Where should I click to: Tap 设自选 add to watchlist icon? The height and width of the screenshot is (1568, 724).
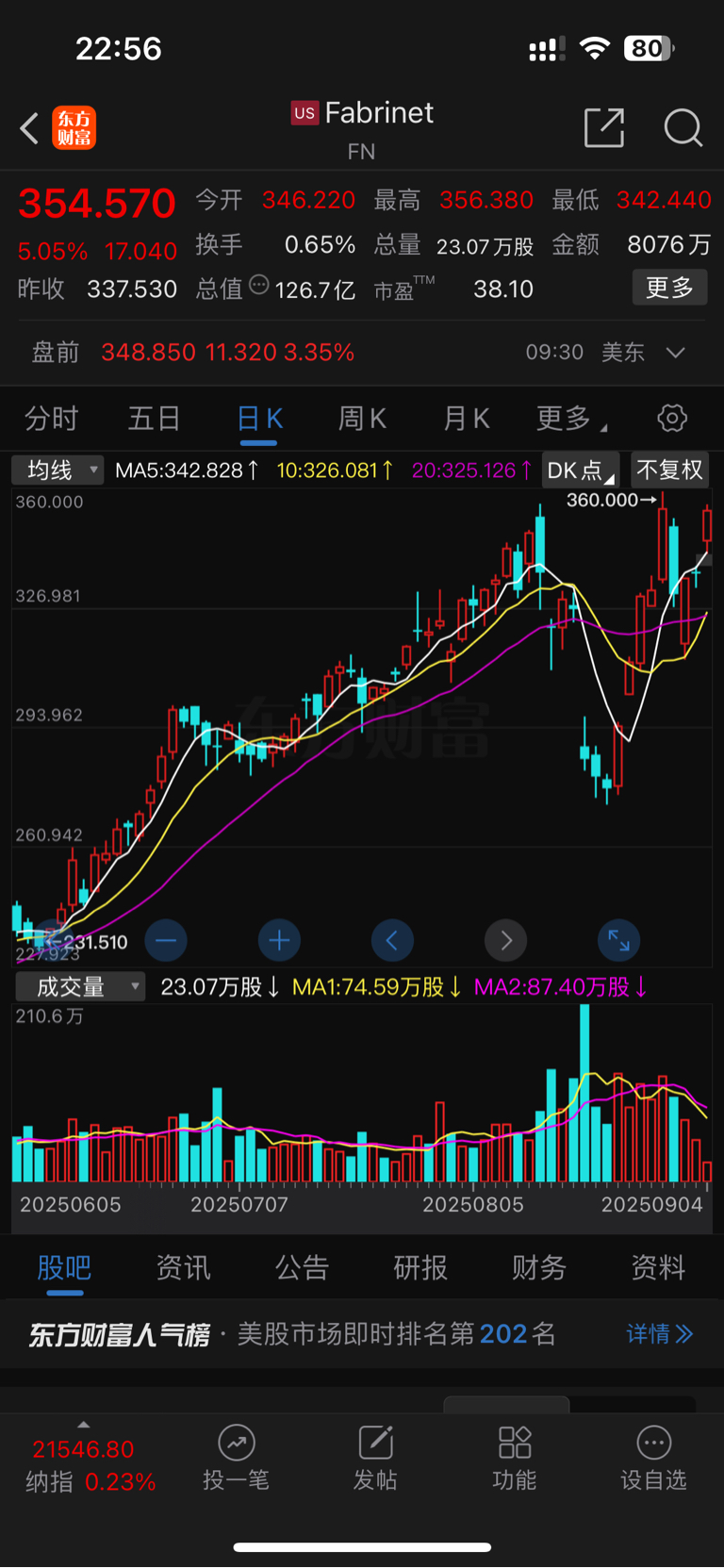pos(653,1443)
